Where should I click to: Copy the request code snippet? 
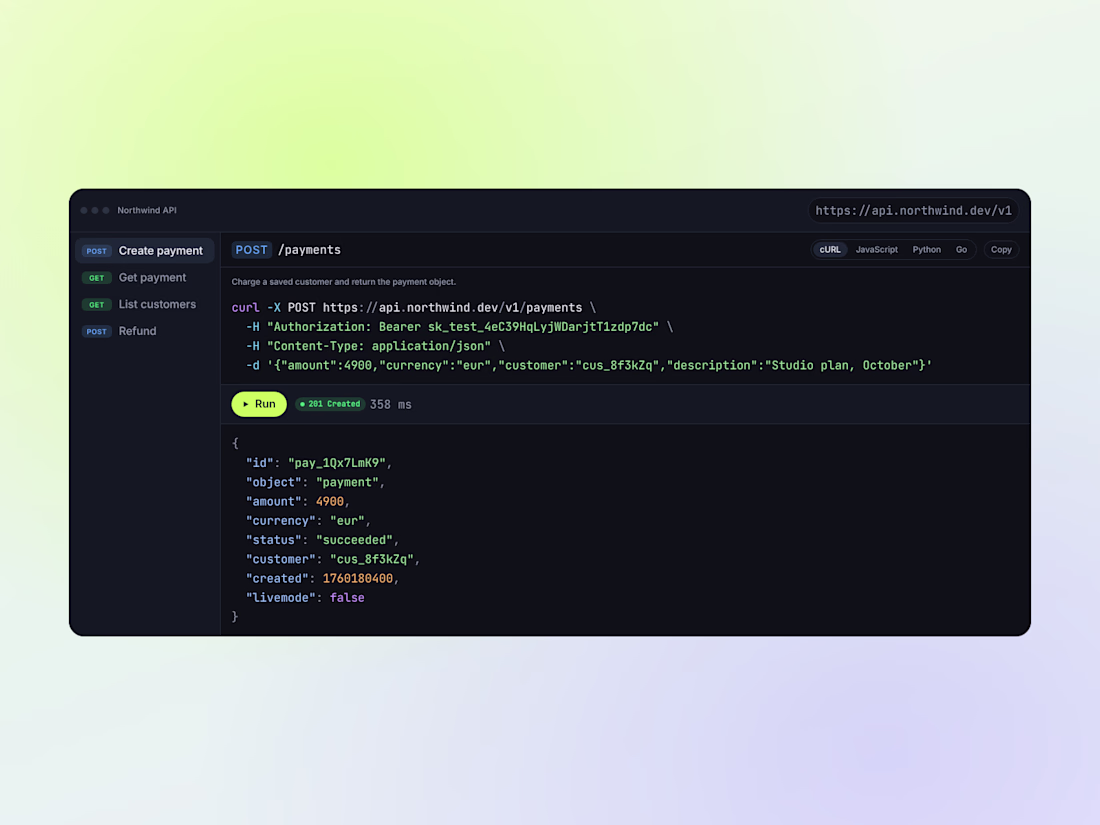coord(1001,250)
